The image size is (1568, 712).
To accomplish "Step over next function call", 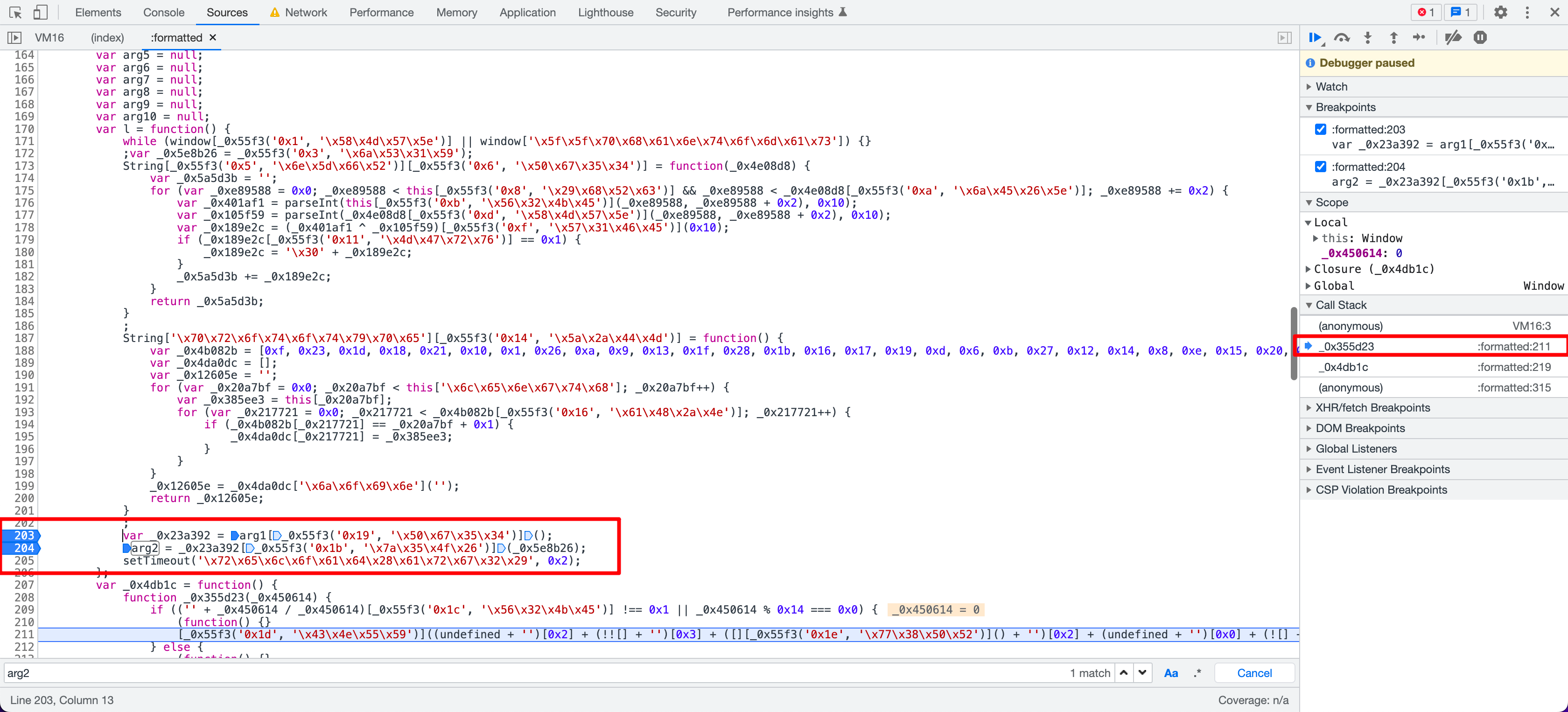I will coord(1342,37).
